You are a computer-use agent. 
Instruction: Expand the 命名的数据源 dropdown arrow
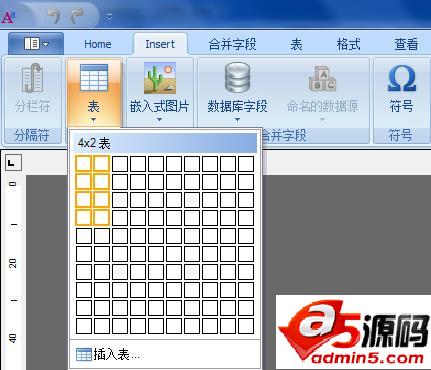(322, 120)
